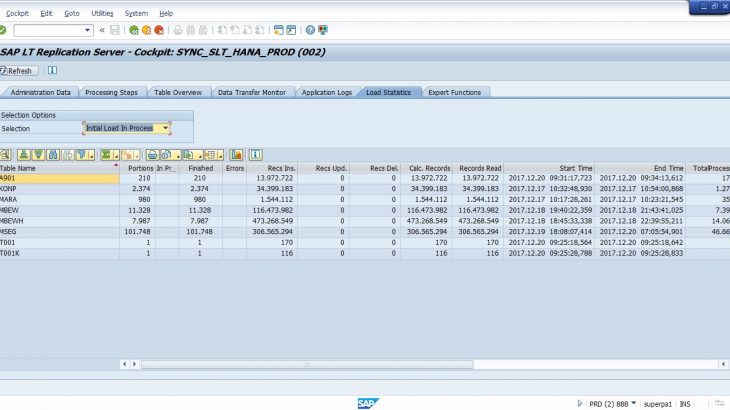Select the MSEG table row cell

pos(60,232)
